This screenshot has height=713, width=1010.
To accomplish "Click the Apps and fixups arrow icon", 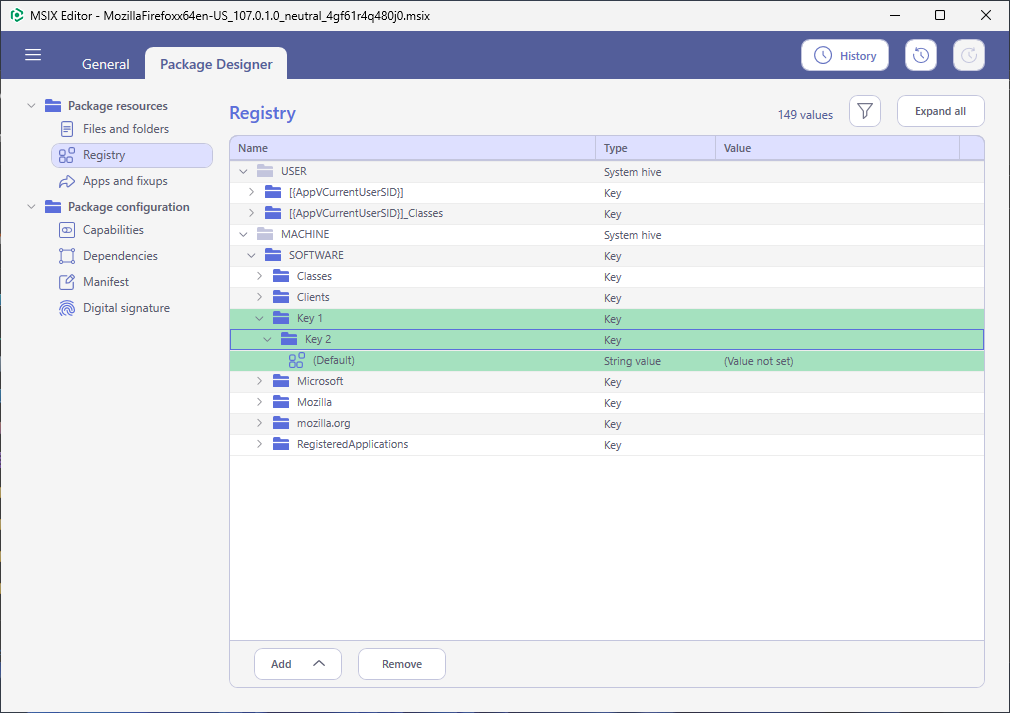I will click(x=67, y=182).
